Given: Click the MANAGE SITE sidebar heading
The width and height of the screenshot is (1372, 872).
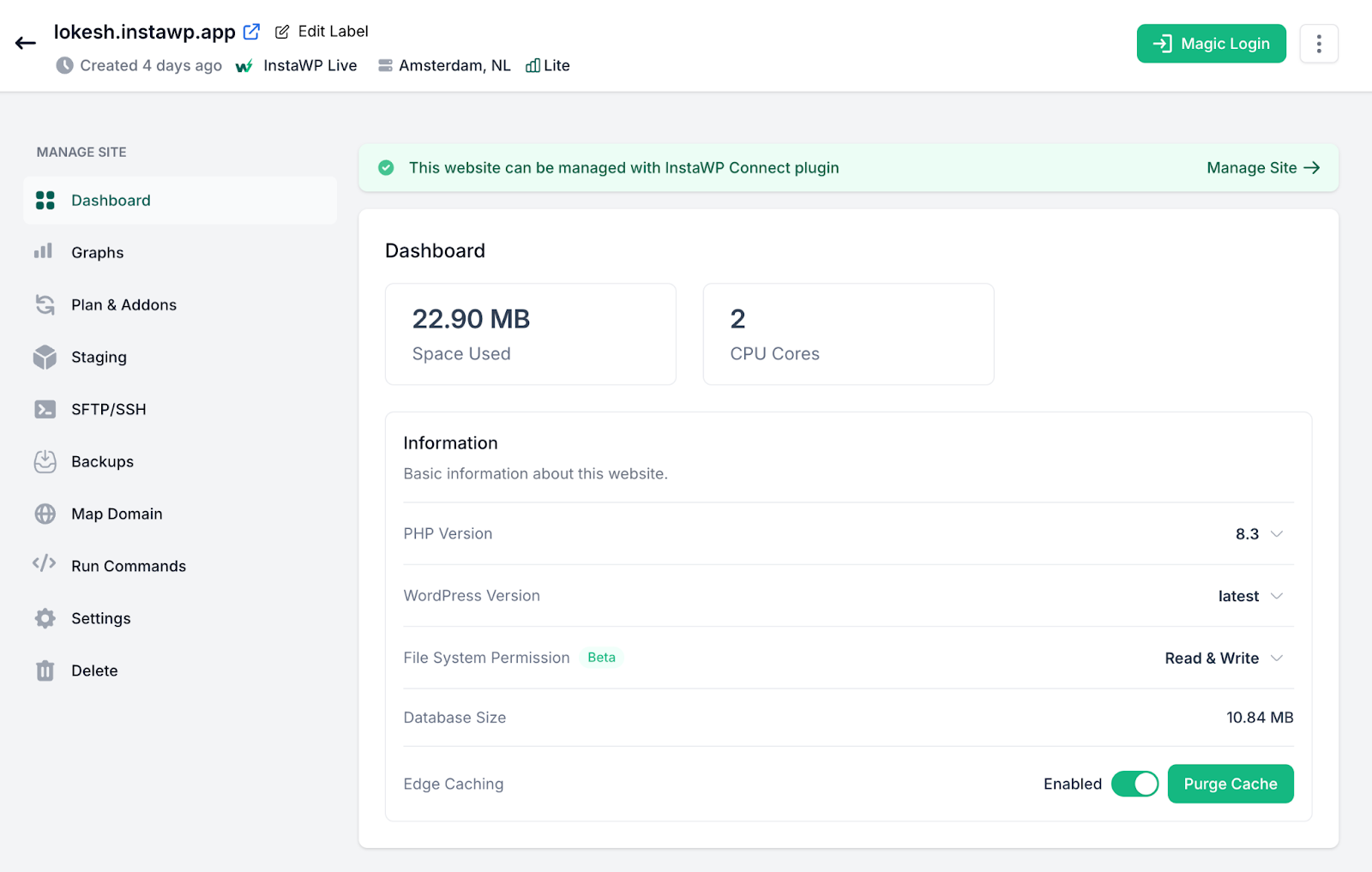Looking at the screenshot, I should (x=81, y=152).
